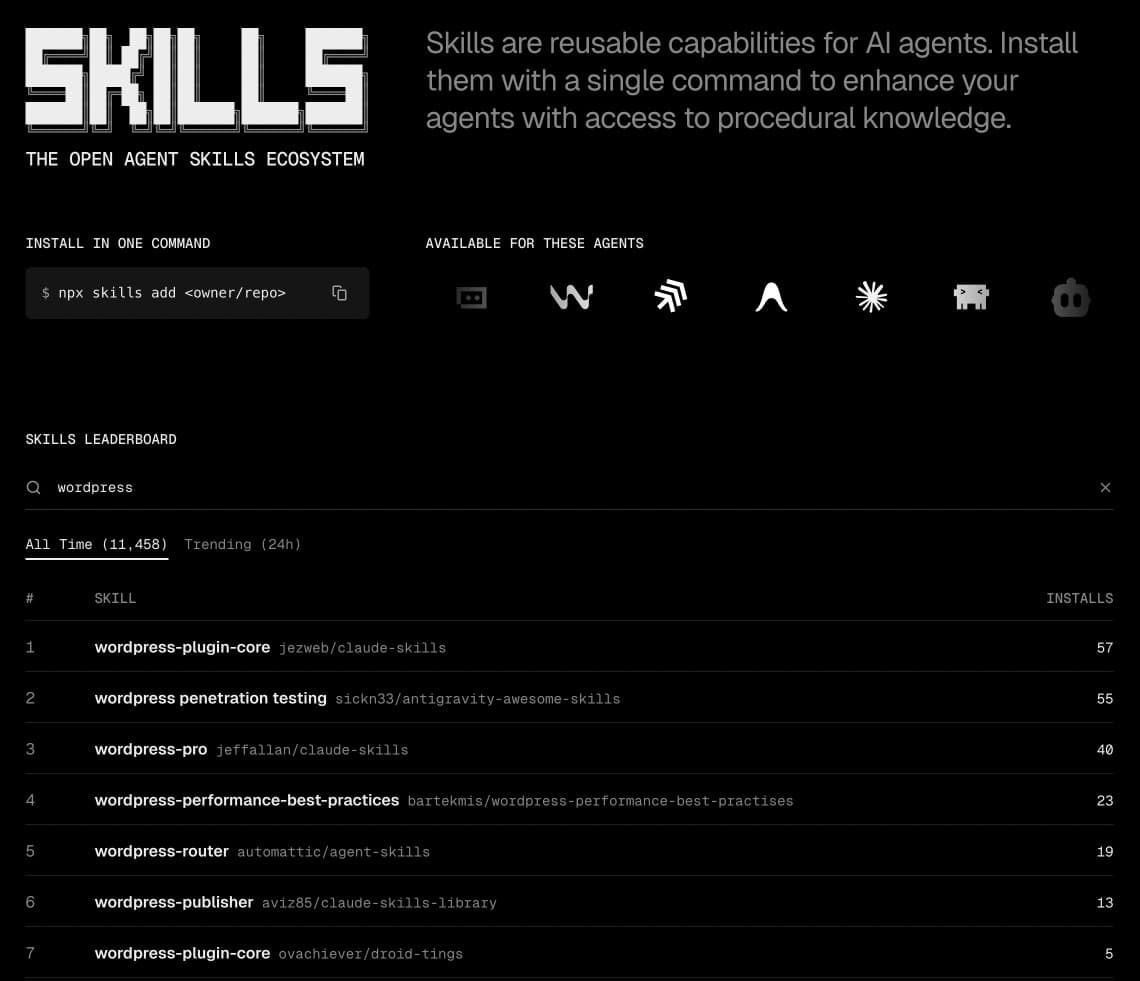Click the pixel robot agent icon with squinting eyes

pos(971,297)
